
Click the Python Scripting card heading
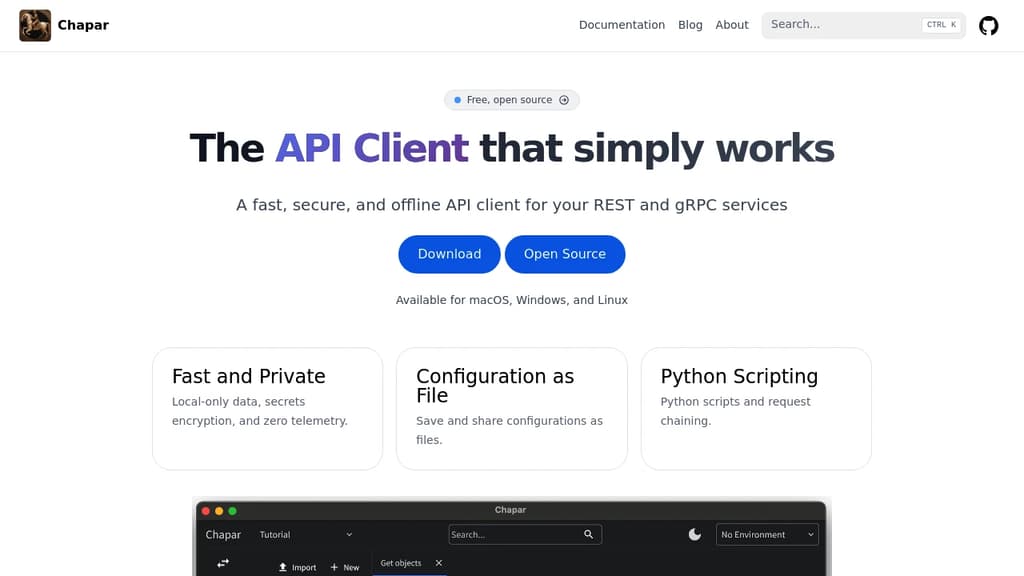tap(739, 376)
